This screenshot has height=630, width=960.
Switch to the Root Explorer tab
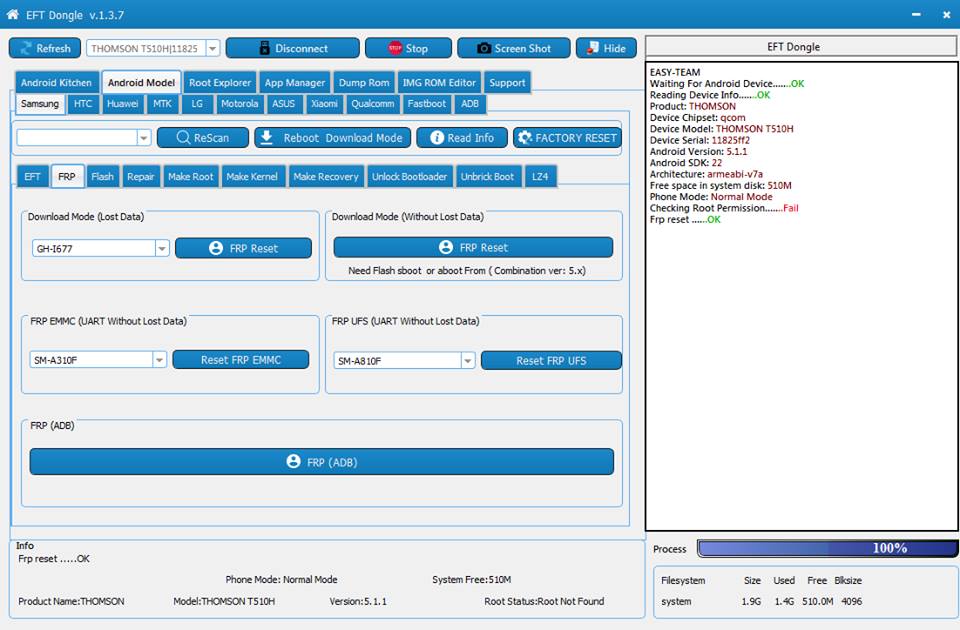pos(220,83)
